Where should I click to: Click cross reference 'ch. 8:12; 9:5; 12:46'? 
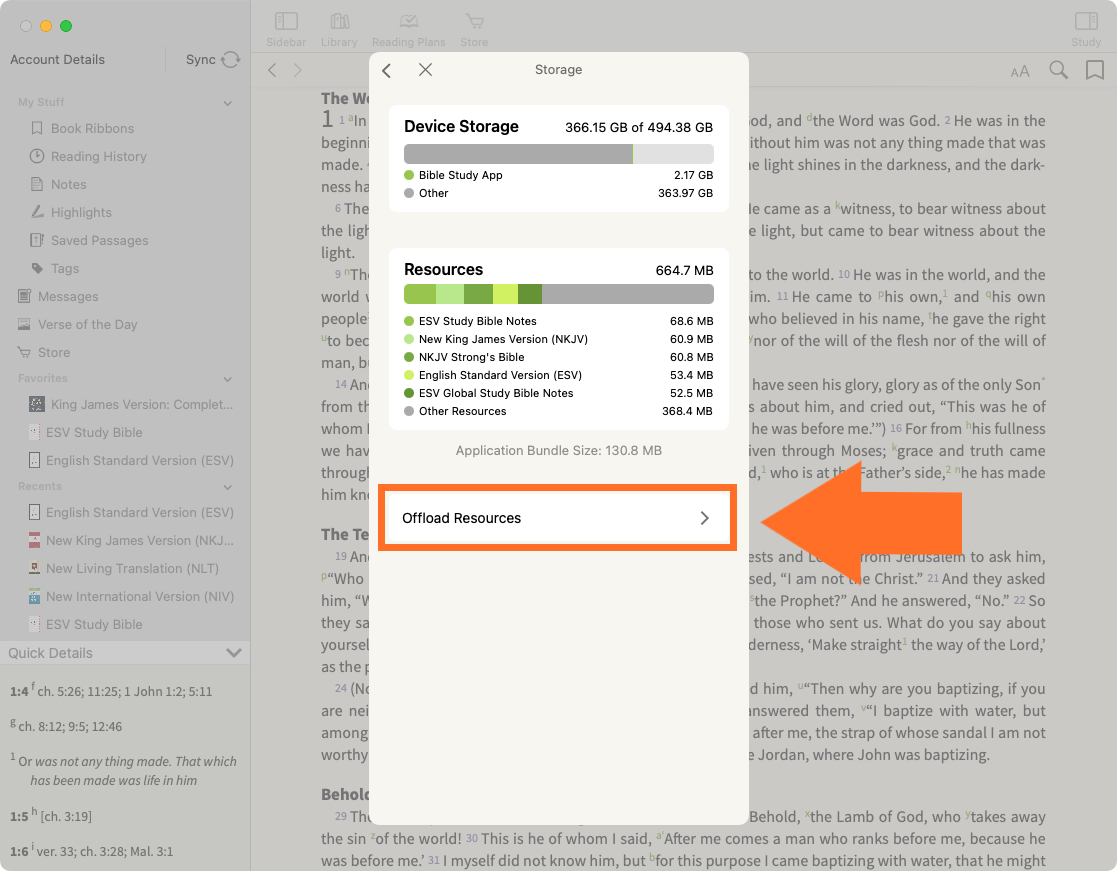point(70,727)
